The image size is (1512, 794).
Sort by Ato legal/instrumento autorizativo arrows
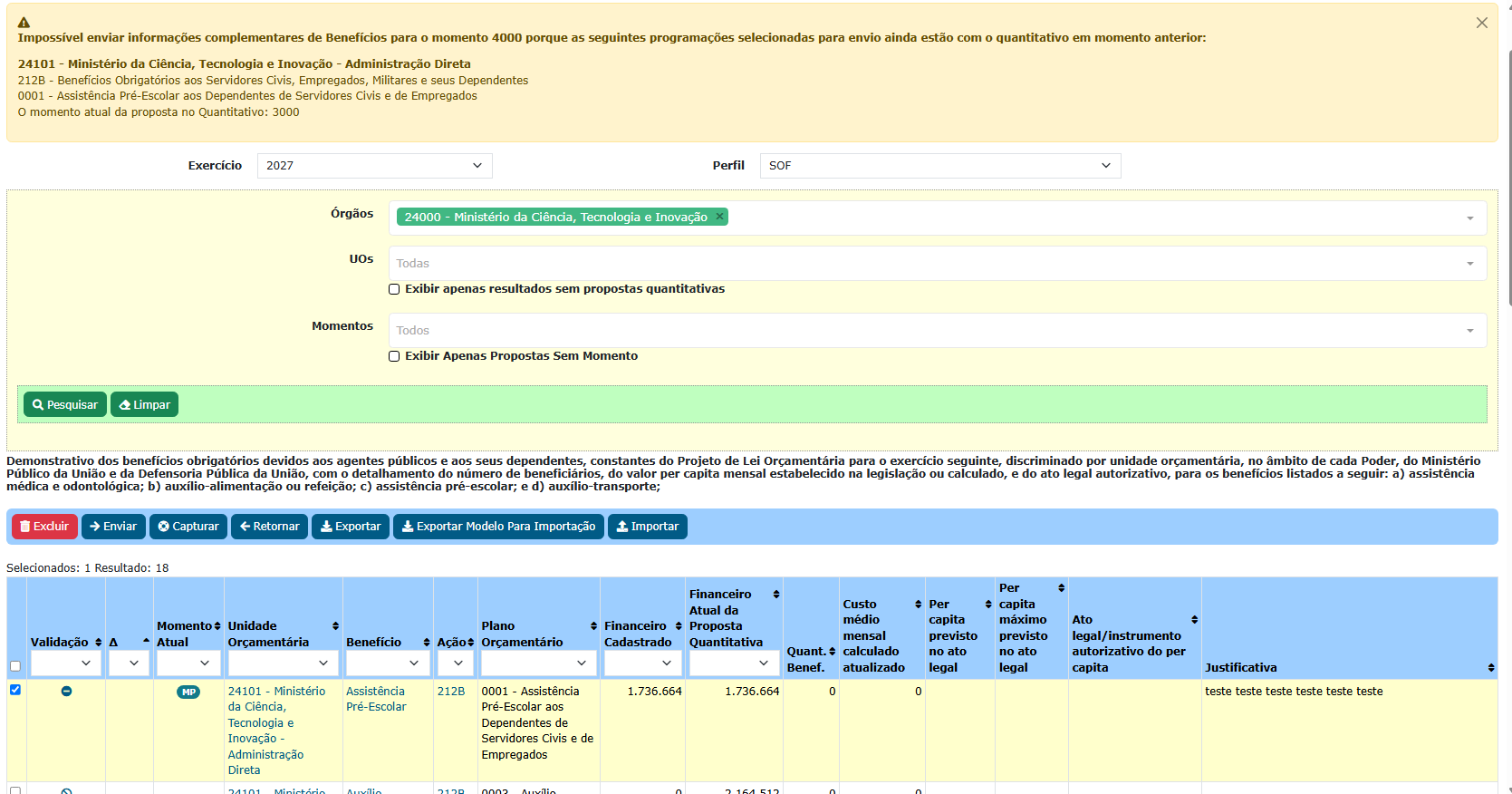tap(1194, 620)
